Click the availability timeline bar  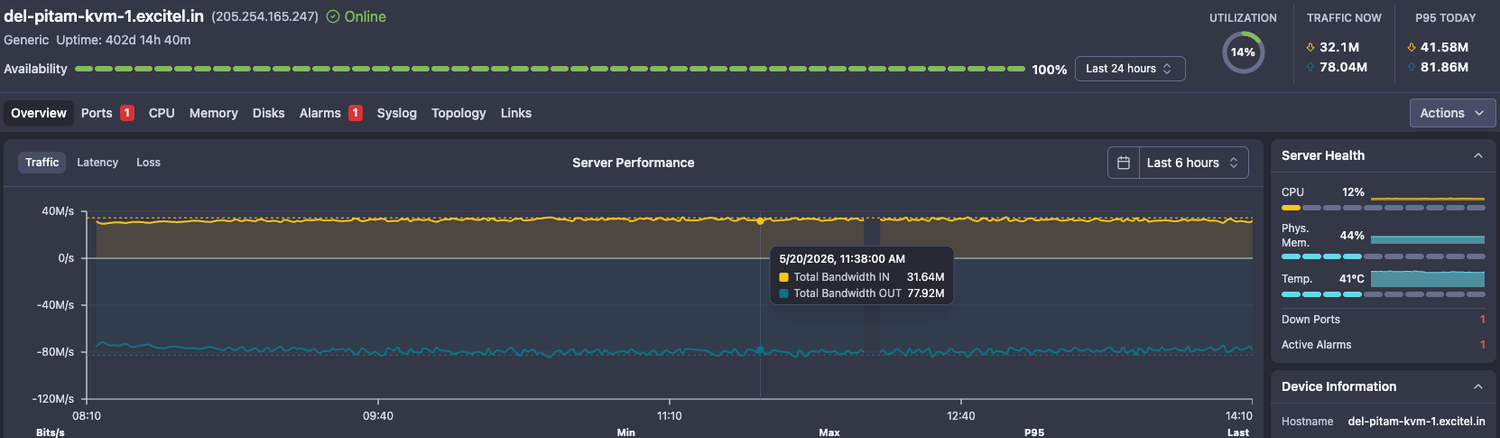point(549,69)
